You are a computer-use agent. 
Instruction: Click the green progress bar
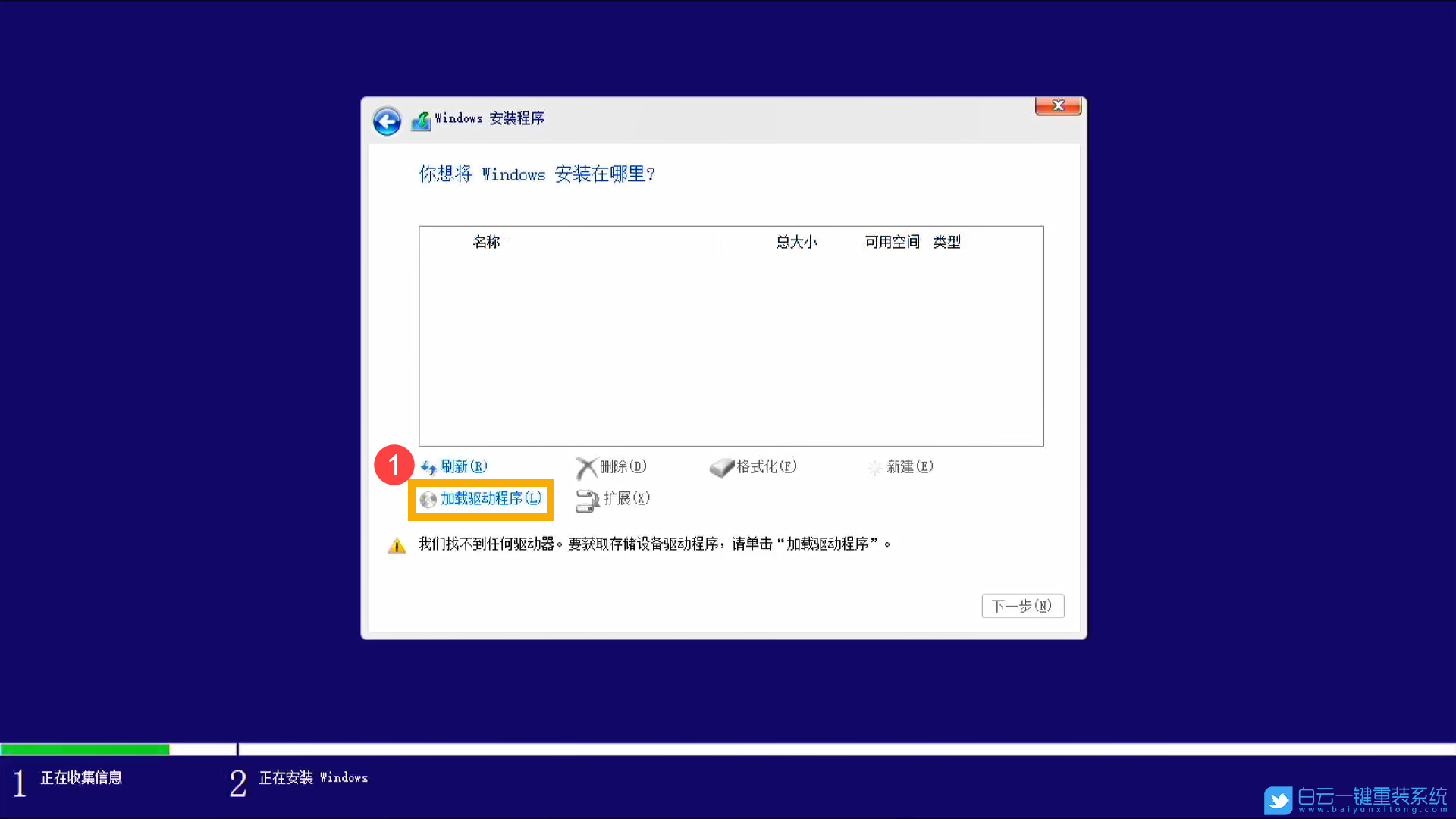coord(85,748)
